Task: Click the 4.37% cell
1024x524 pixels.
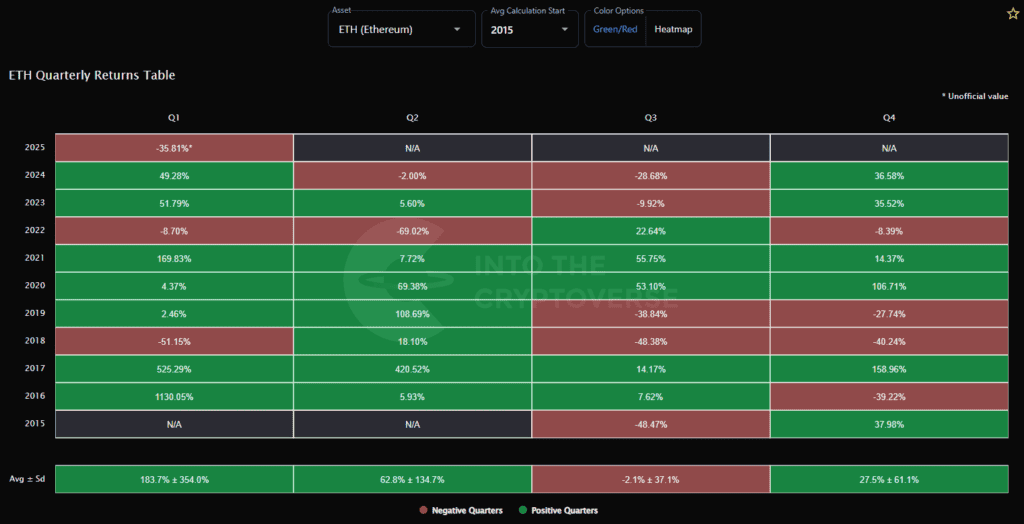Action: [x=174, y=286]
